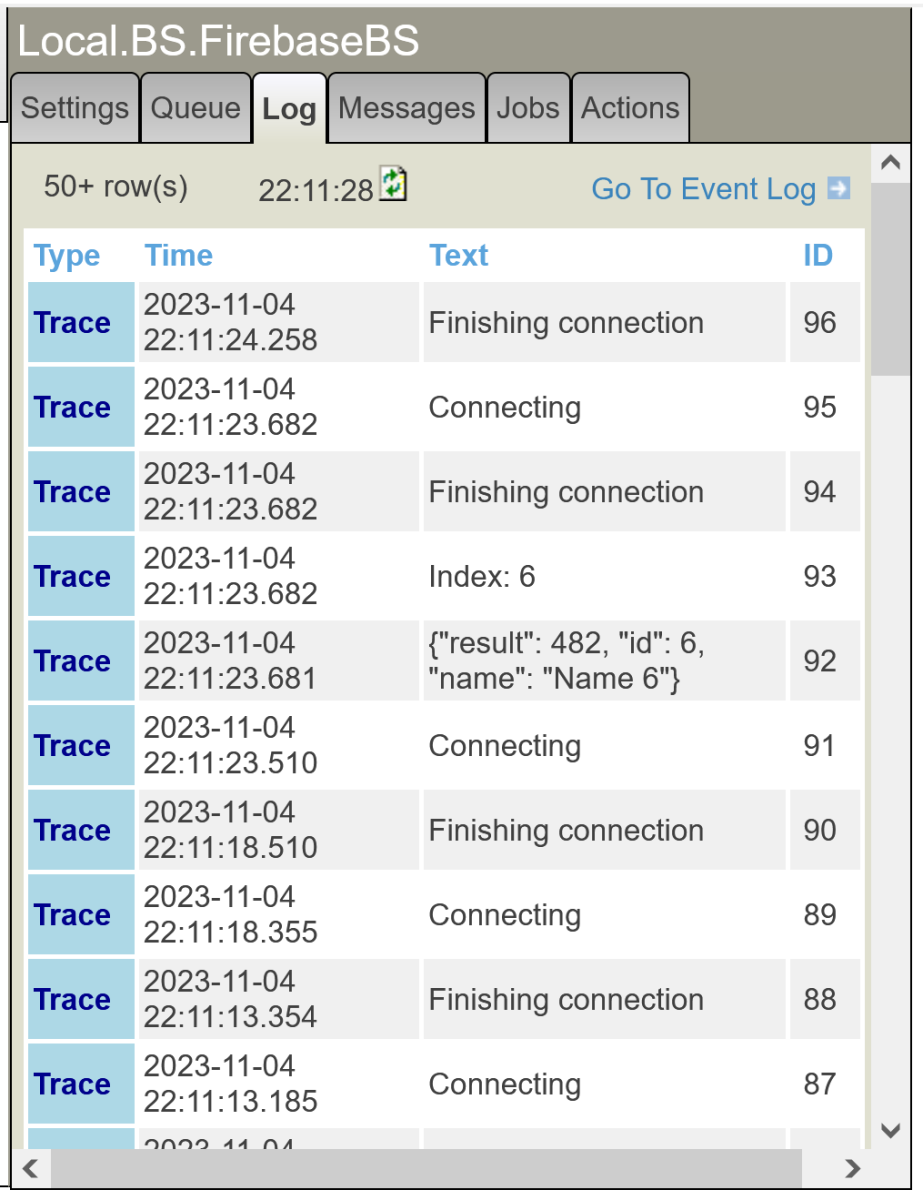Click the vertical scrollbar up arrow
This screenshot has width=923, height=1200.
891,162
